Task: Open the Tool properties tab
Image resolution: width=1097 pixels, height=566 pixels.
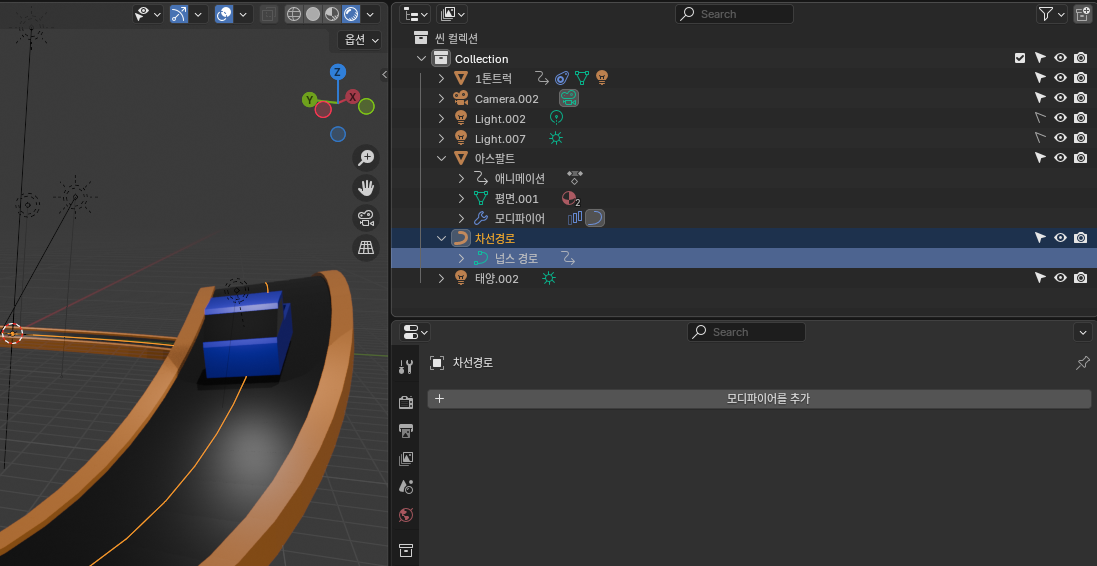Action: (406, 366)
